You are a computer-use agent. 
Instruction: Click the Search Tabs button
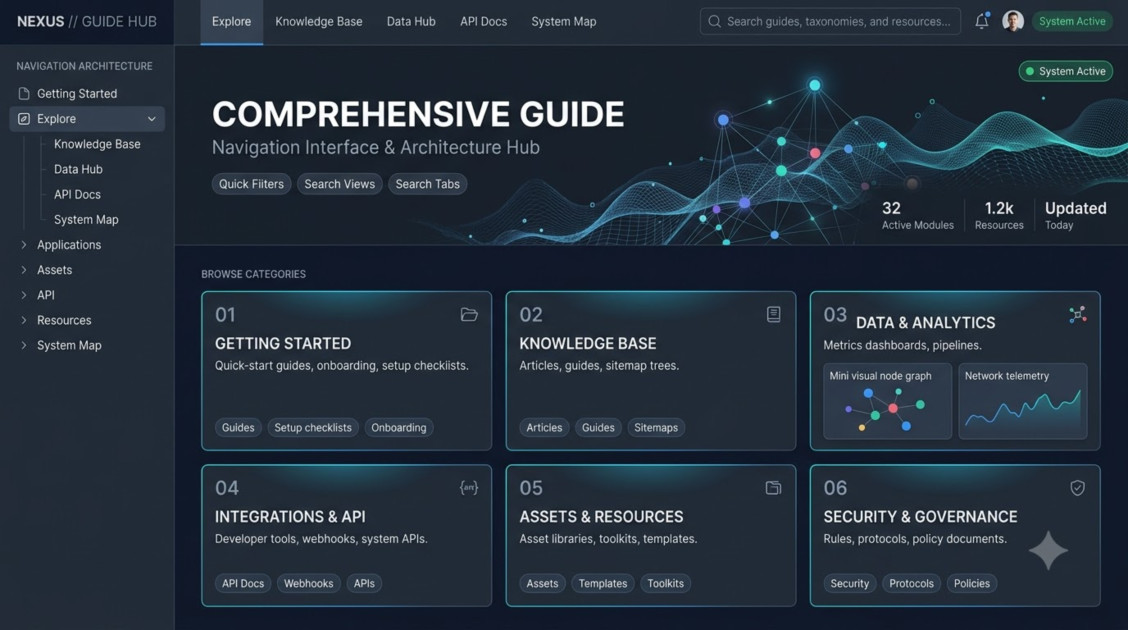coord(427,184)
